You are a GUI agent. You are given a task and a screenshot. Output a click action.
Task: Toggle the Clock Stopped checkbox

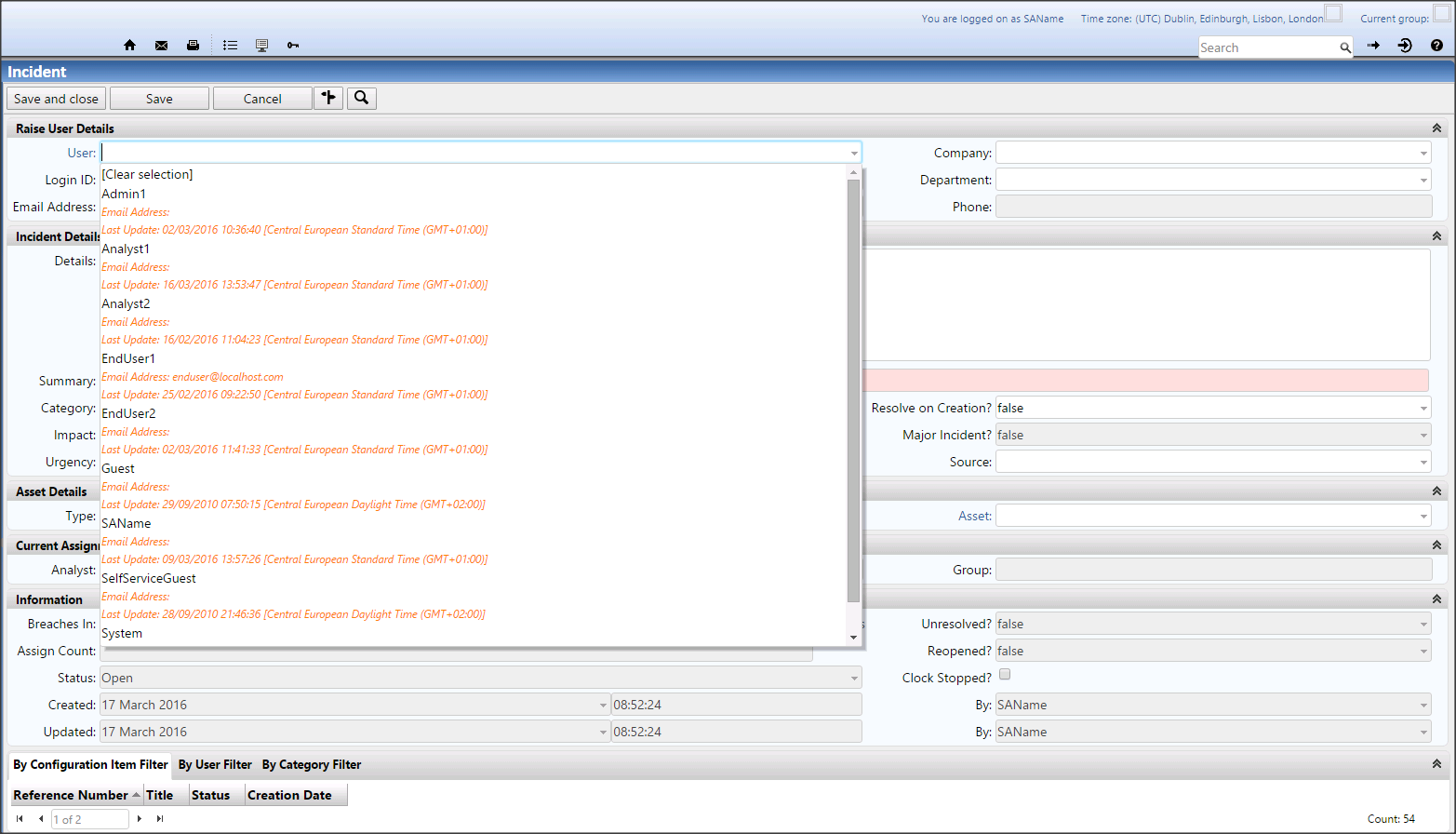click(1005, 675)
